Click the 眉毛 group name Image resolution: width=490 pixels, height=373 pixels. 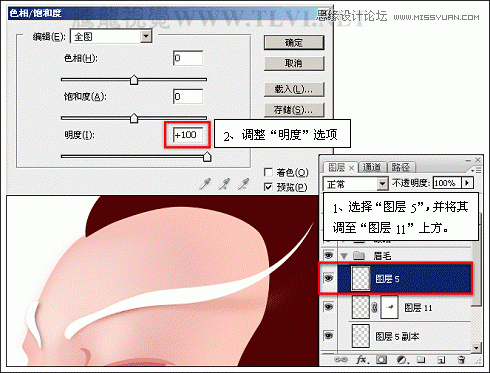click(x=382, y=256)
